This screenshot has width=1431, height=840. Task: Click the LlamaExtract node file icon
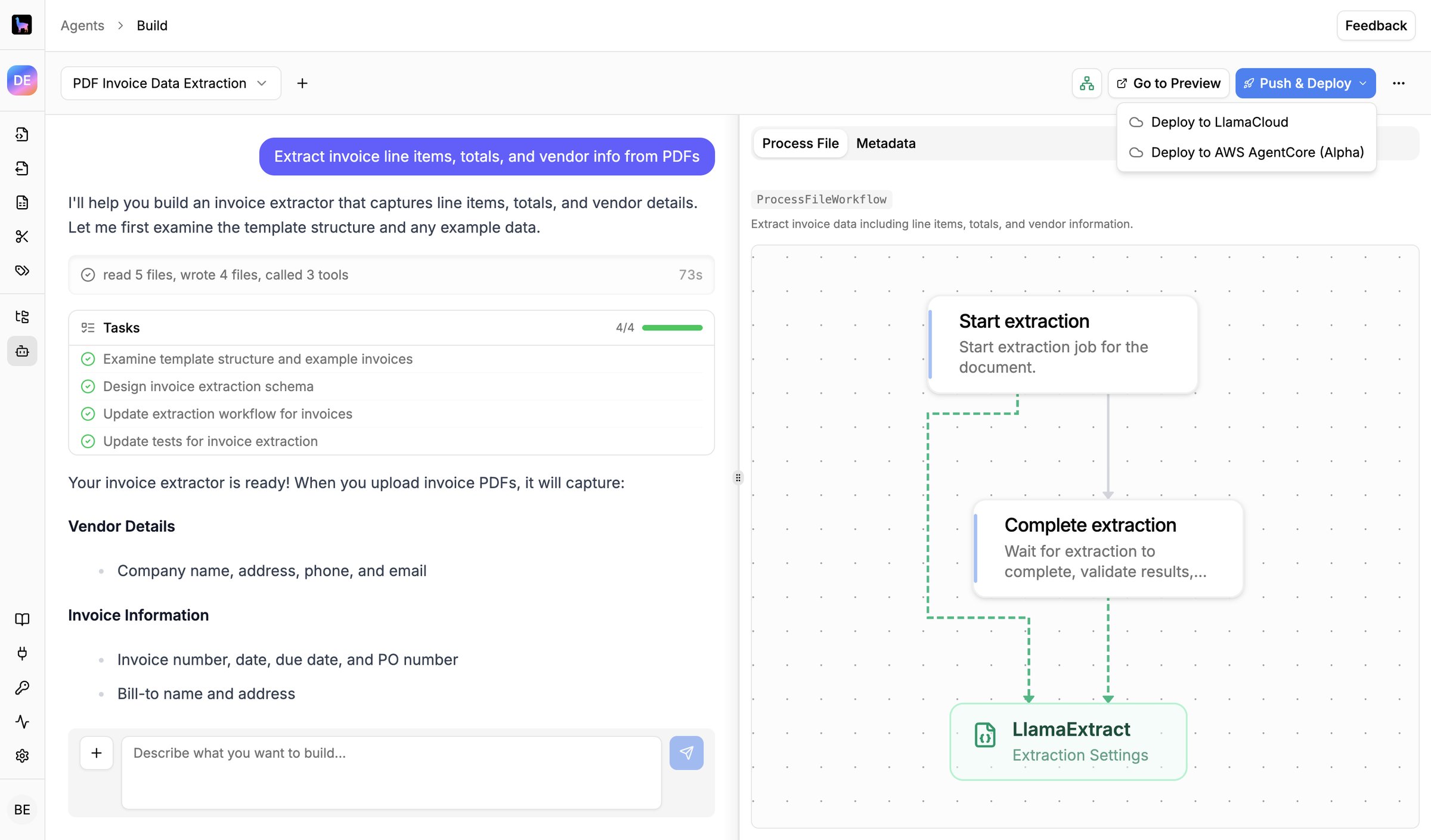point(985,734)
